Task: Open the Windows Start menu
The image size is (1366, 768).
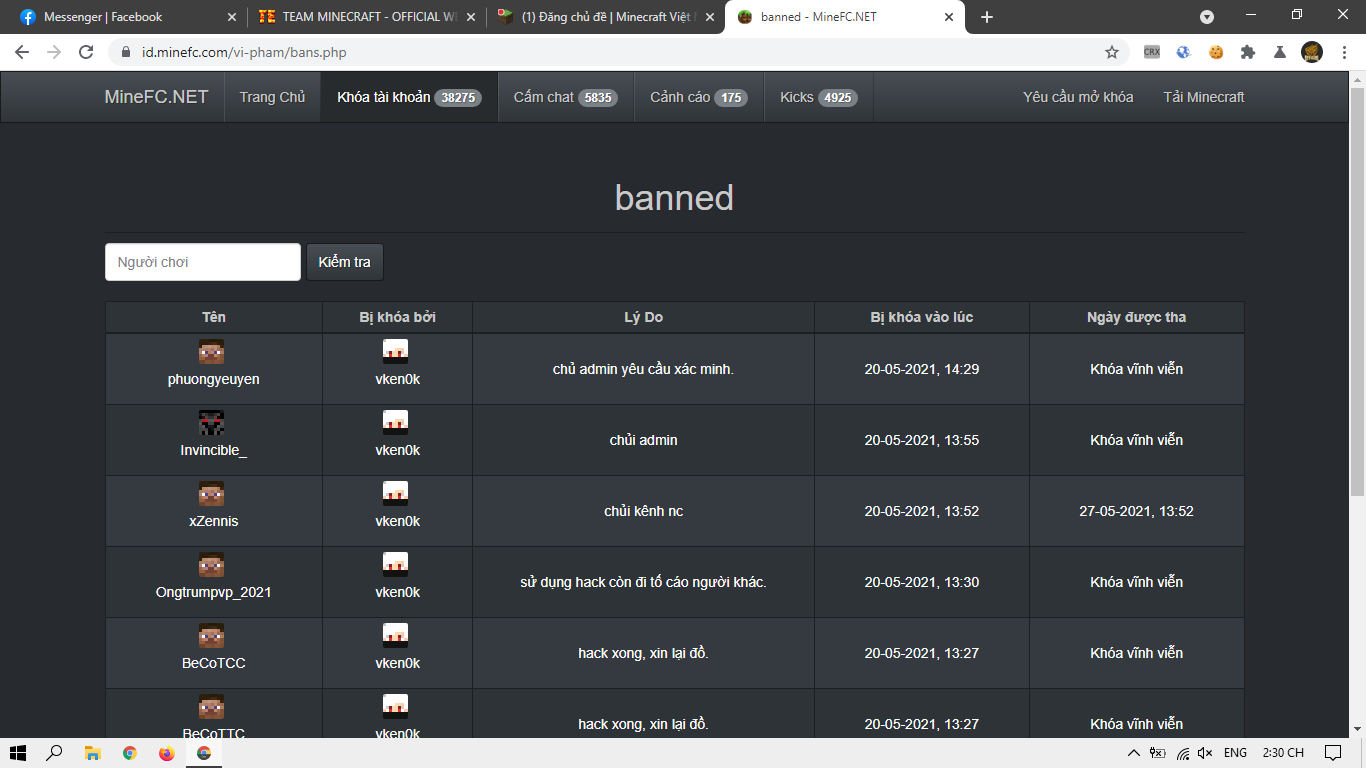Action: [18, 753]
